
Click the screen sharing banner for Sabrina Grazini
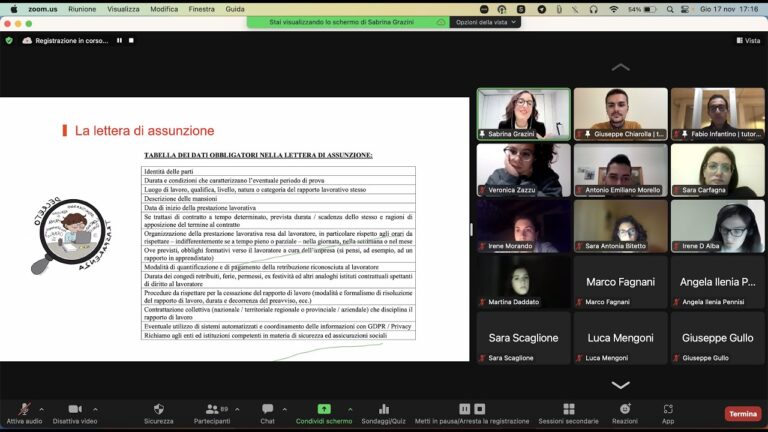[348, 22]
